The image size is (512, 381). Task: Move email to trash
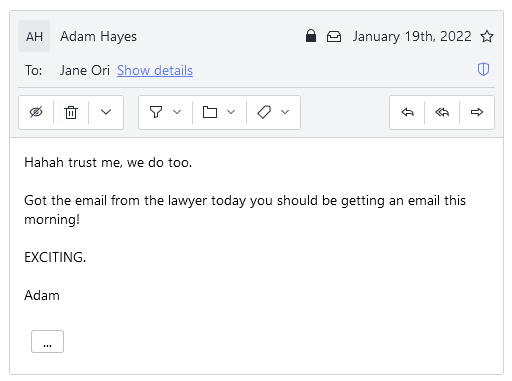[71, 112]
